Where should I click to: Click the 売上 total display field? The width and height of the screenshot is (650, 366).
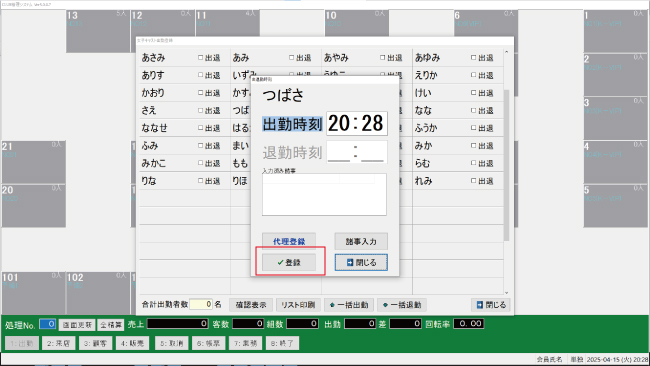pos(178,324)
